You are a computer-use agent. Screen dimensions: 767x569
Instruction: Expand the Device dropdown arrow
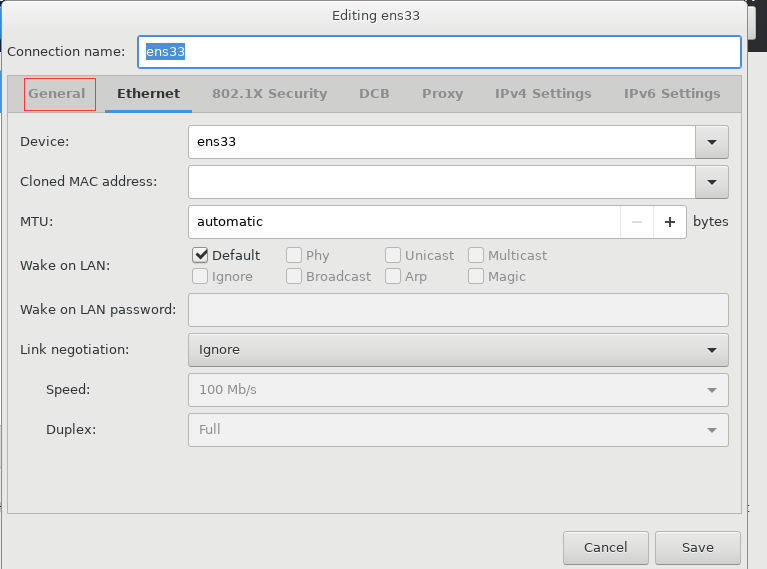(x=712, y=142)
